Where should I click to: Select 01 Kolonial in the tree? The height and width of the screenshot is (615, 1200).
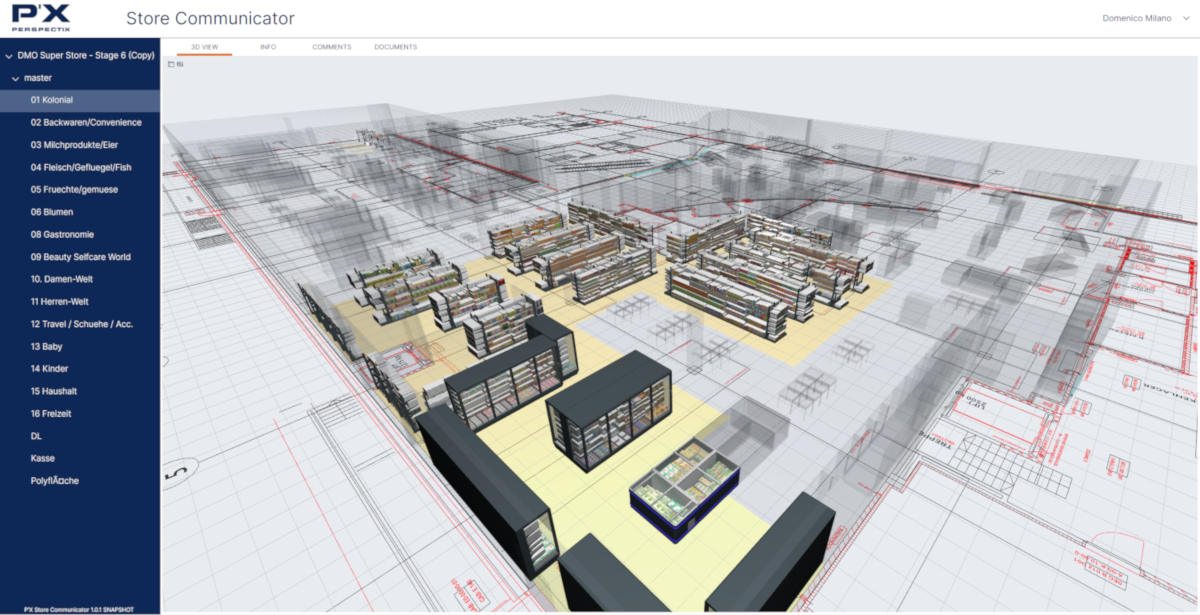pos(80,100)
